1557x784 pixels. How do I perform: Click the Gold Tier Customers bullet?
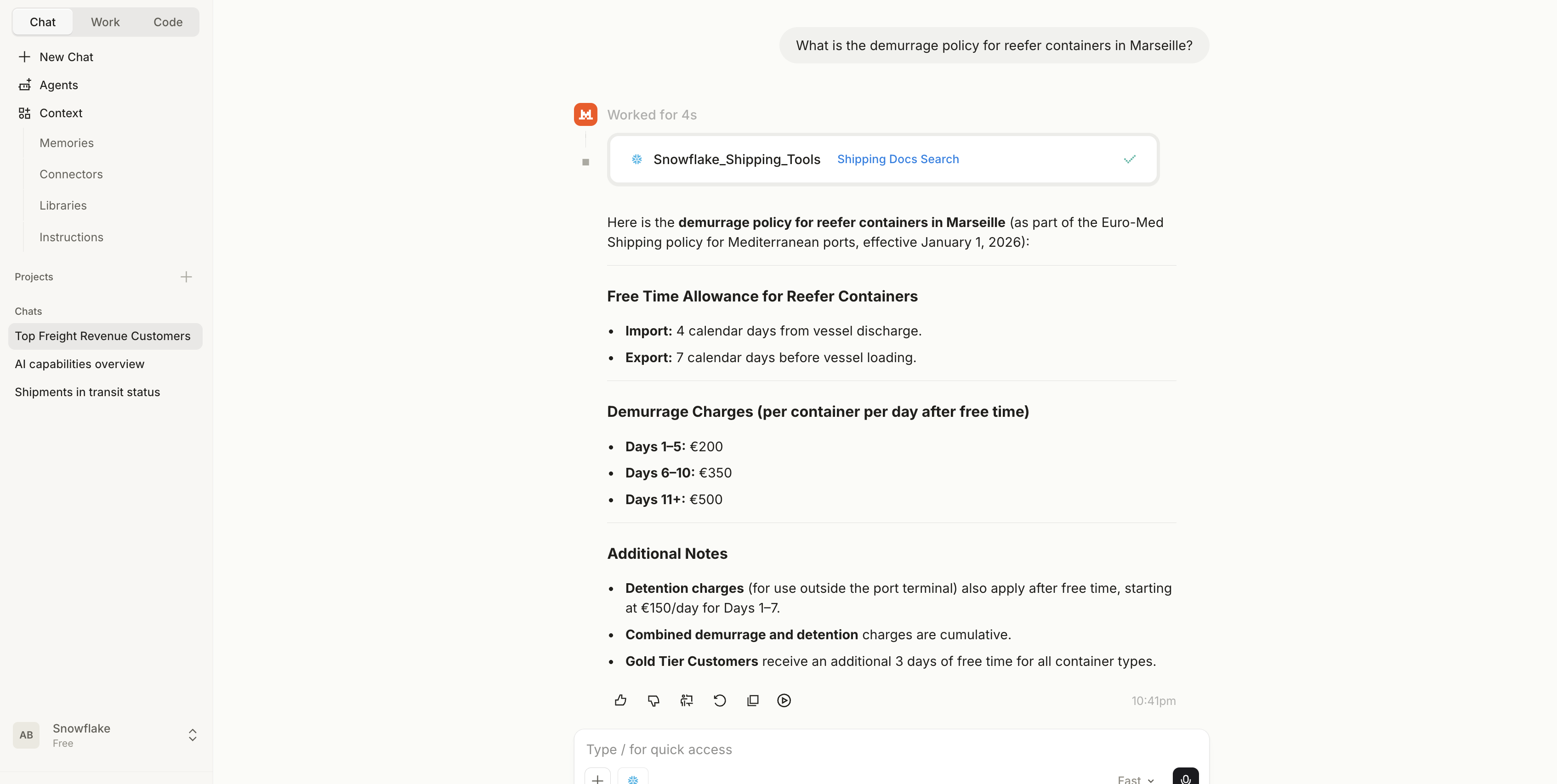click(890, 662)
